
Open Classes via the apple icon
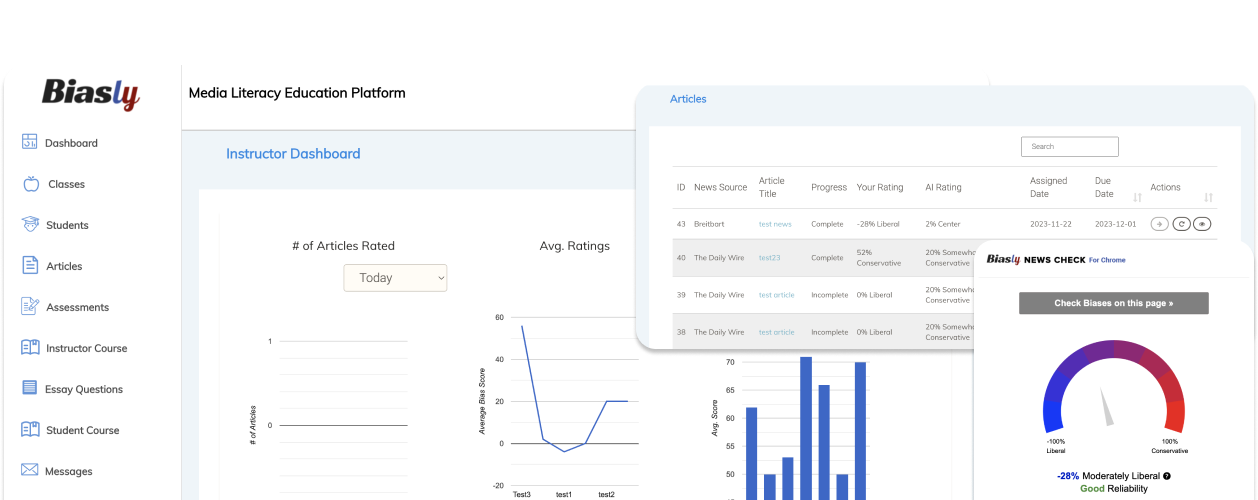(30, 184)
